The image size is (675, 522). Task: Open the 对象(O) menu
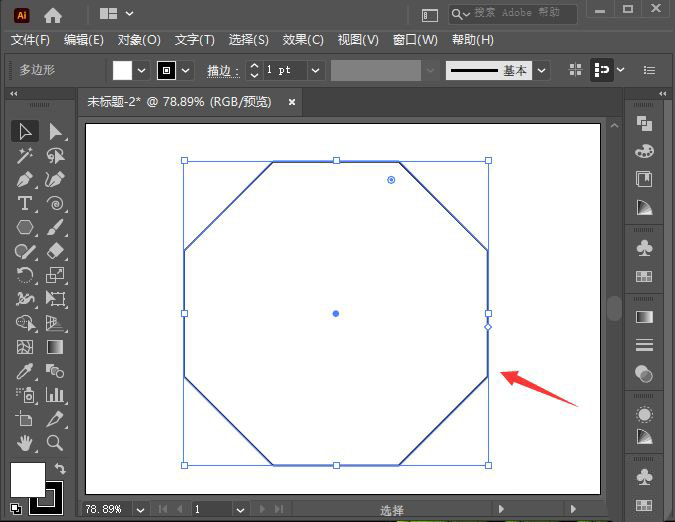tap(139, 40)
